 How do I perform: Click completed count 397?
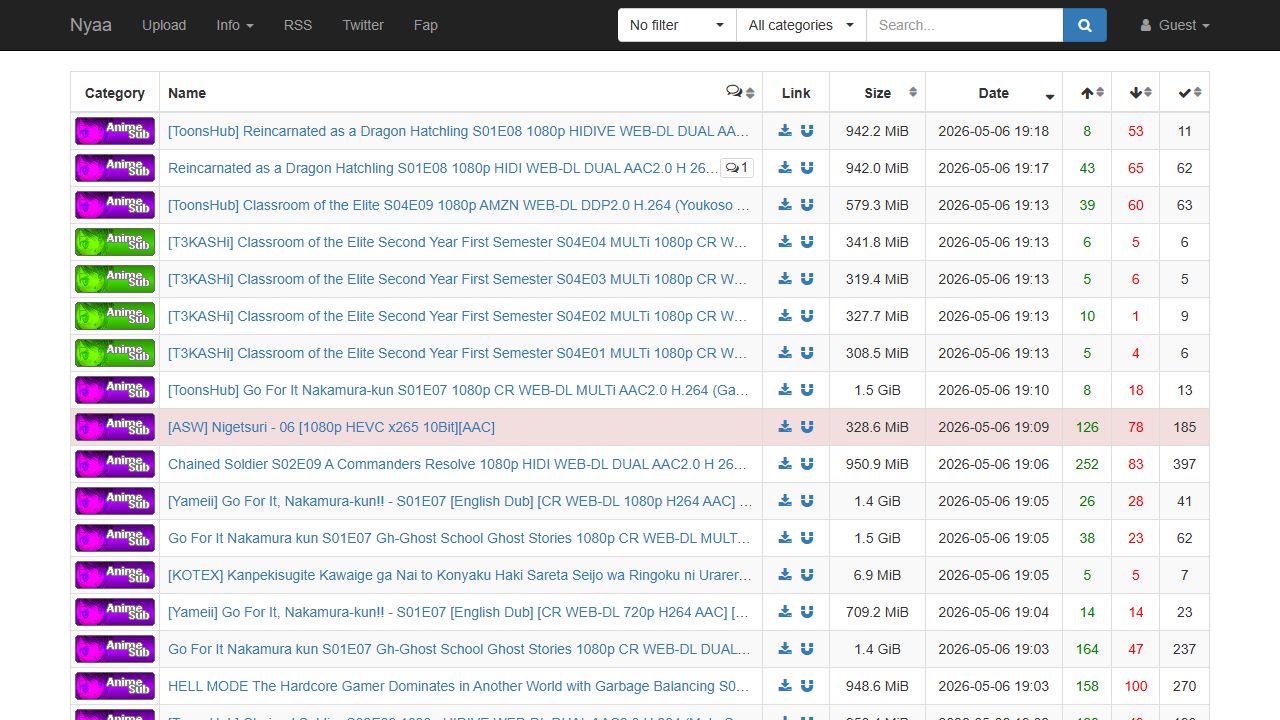[1185, 464]
